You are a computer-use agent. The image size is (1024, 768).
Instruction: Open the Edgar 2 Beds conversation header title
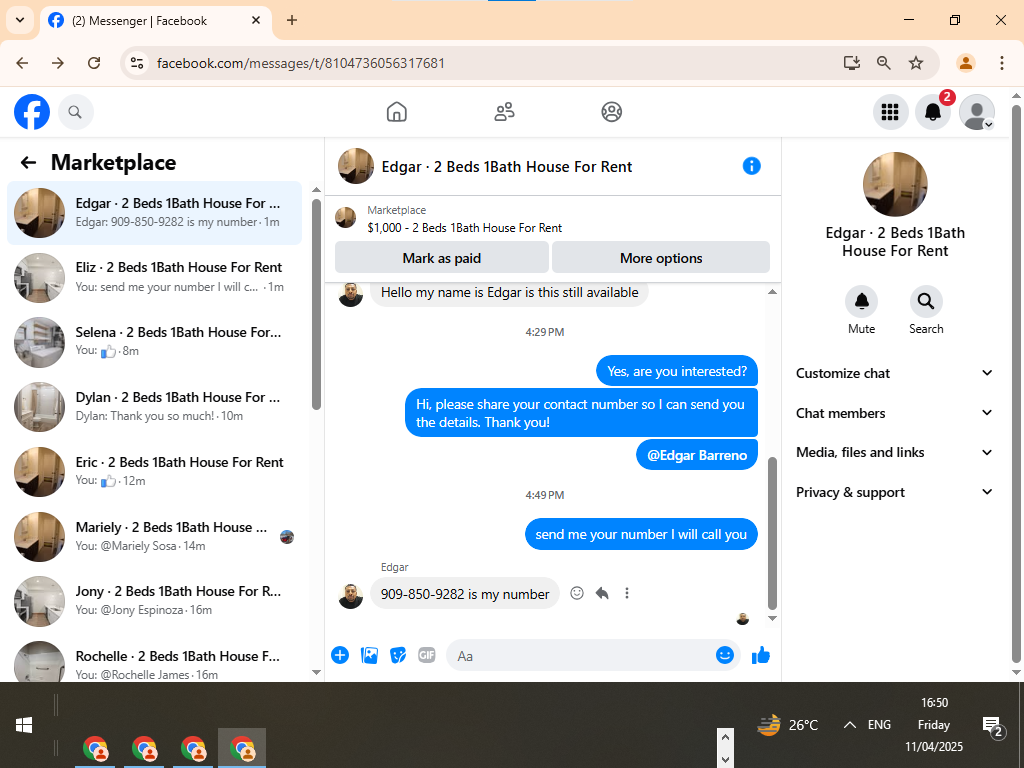click(506, 167)
